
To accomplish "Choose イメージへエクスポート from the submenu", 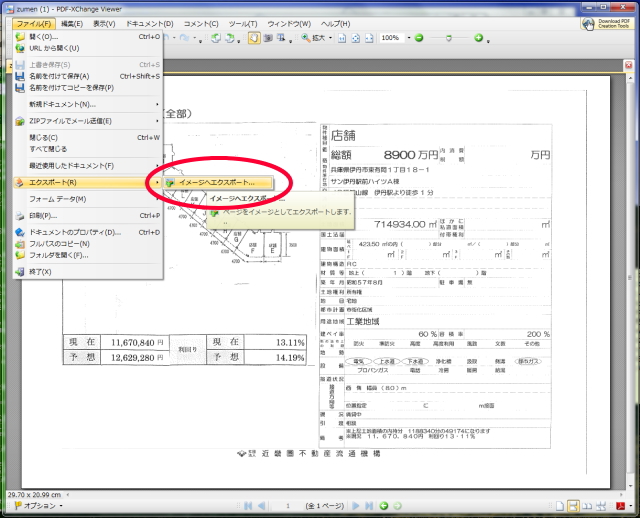I will [x=216, y=182].
